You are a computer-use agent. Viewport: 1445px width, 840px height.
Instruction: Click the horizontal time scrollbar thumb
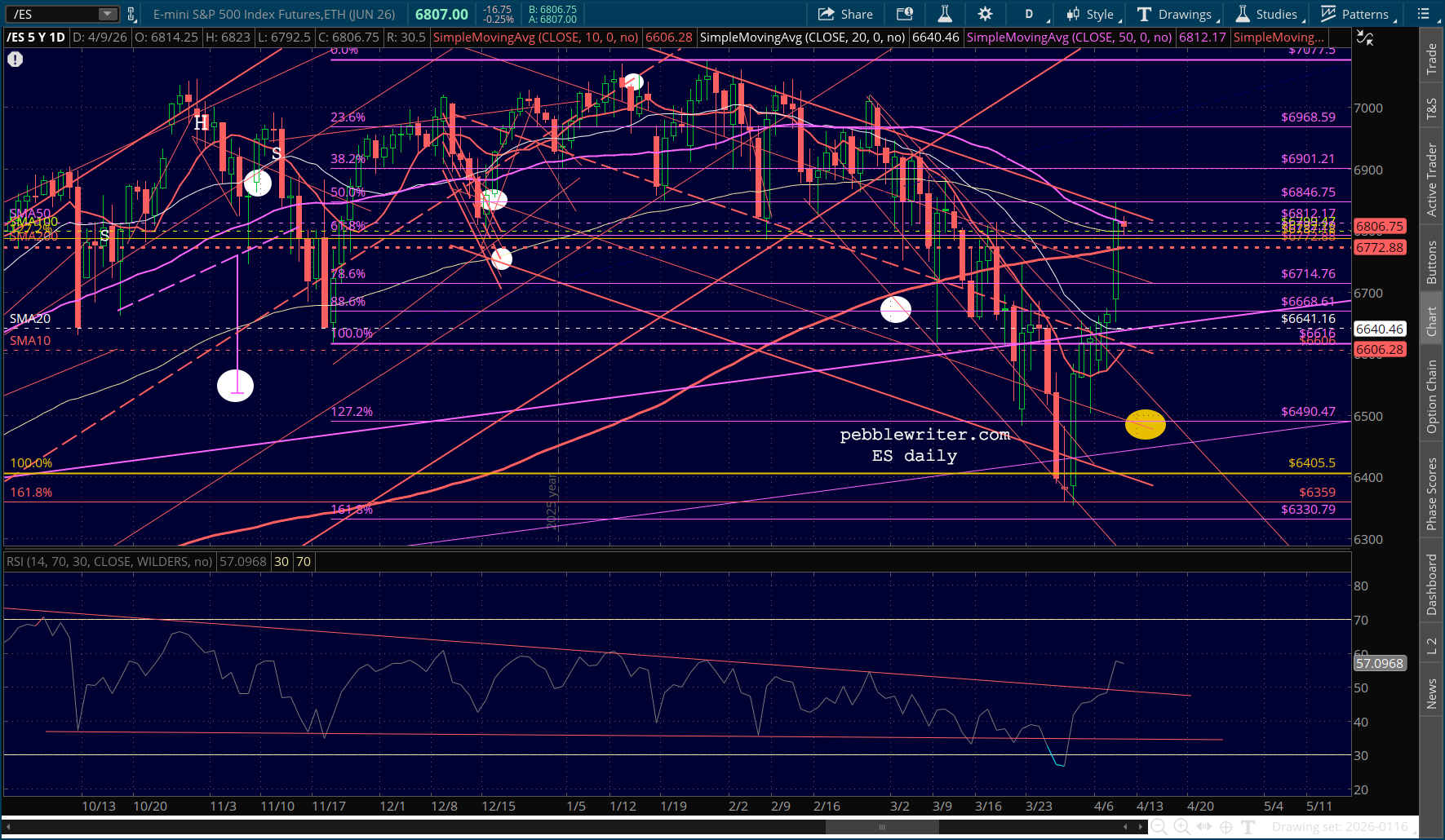click(x=881, y=827)
